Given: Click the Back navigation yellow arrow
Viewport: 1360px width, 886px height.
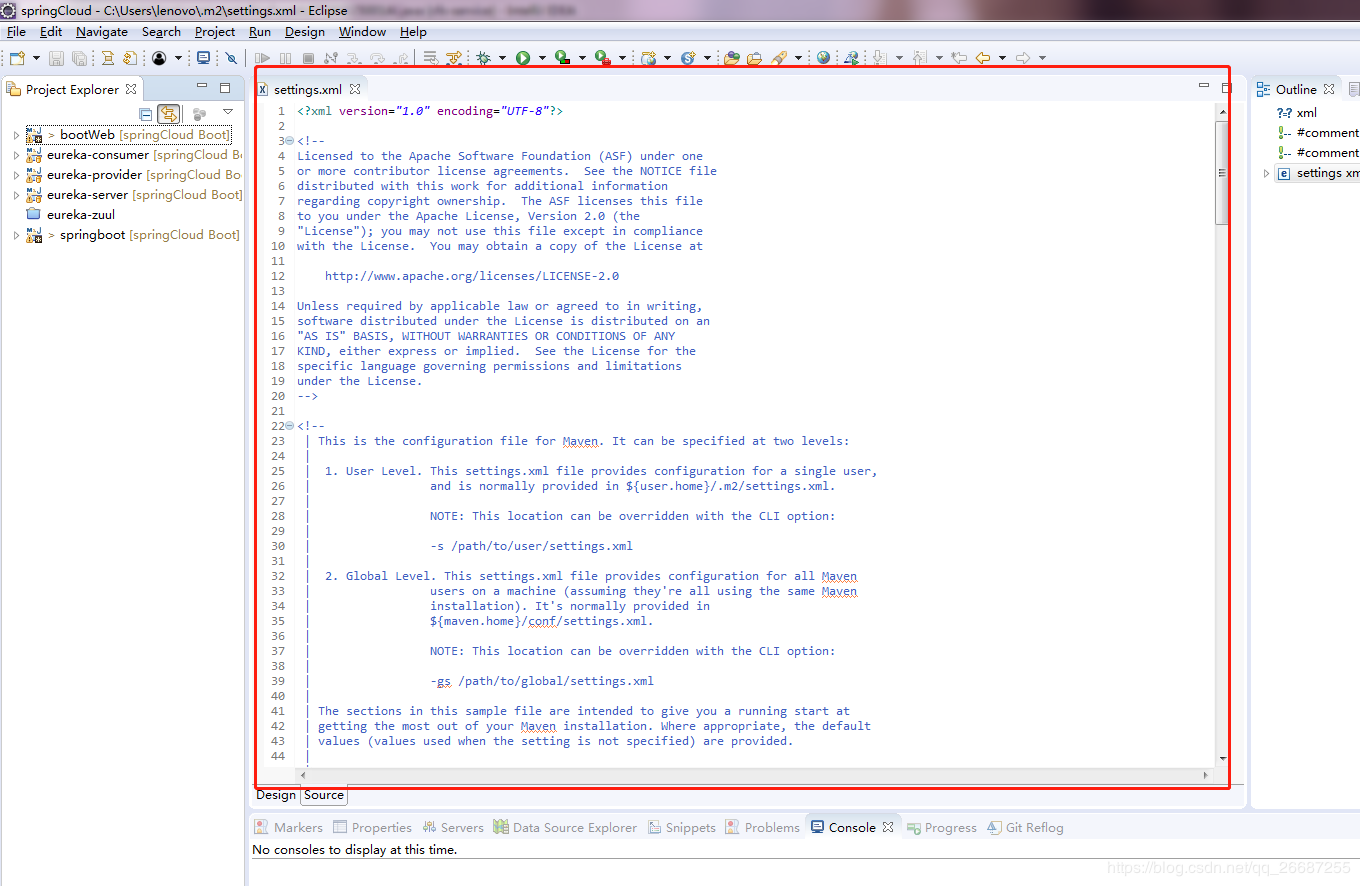Looking at the screenshot, I should 983,59.
